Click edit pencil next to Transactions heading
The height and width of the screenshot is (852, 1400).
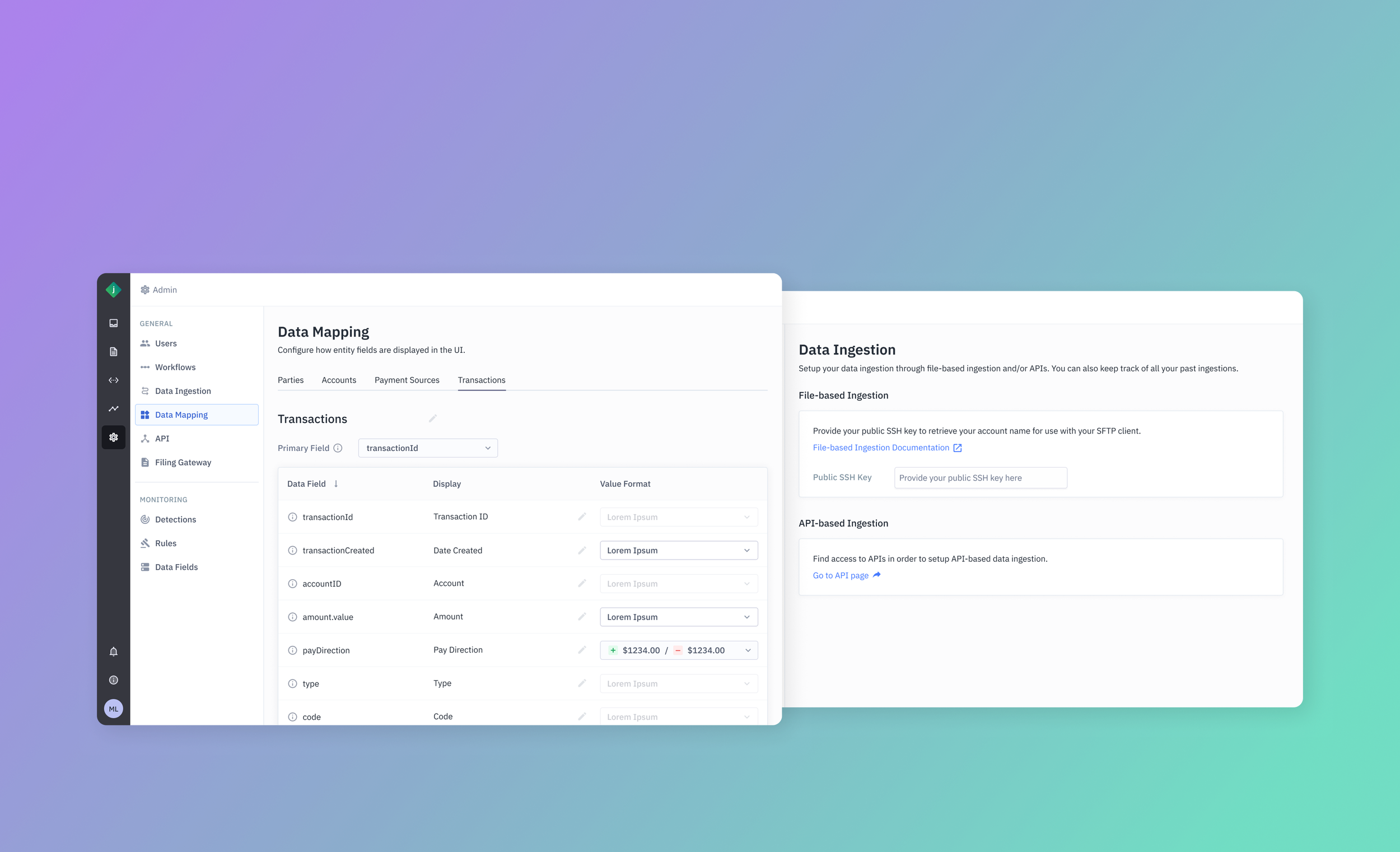tap(432, 419)
